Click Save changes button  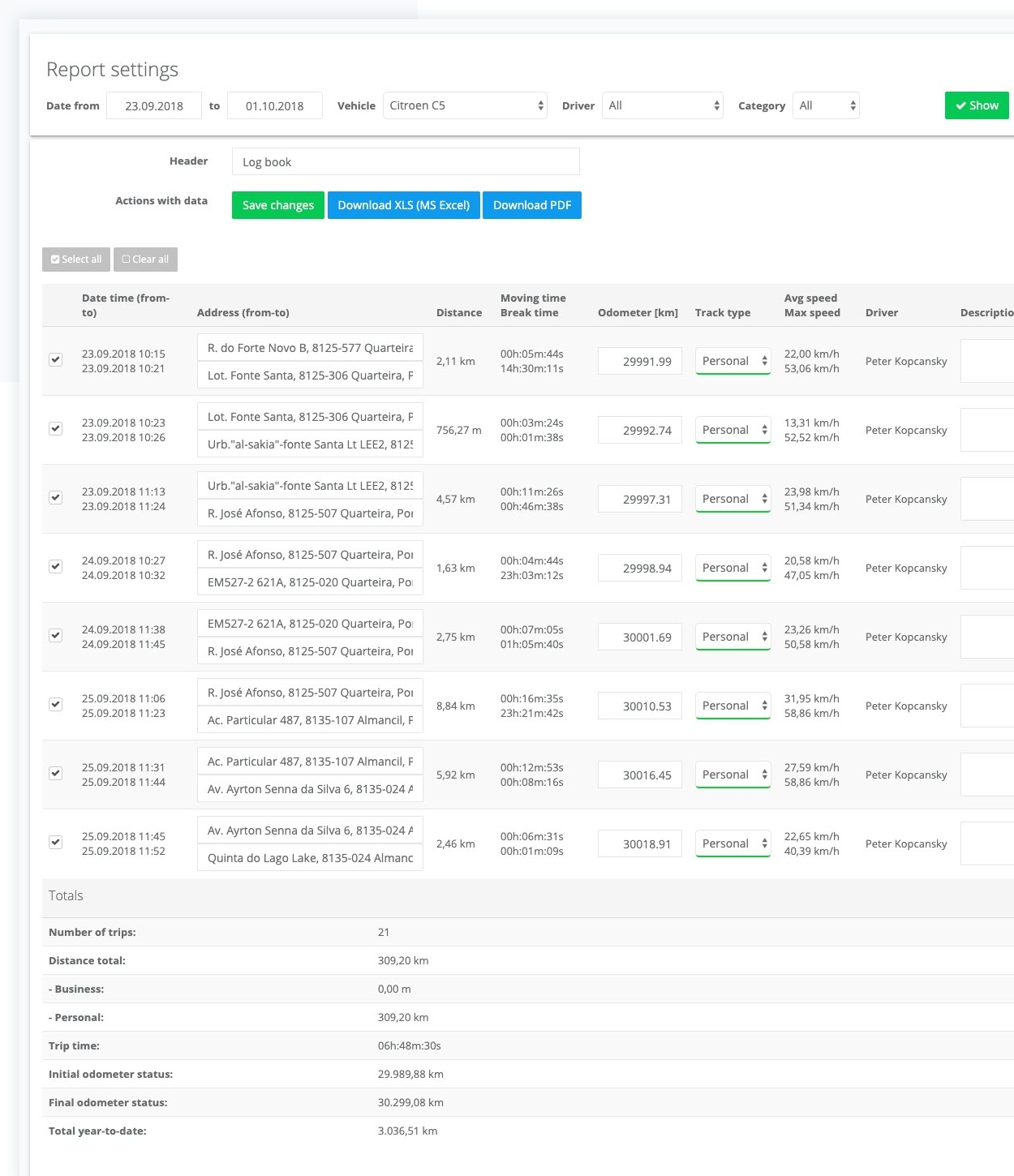tap(278, 205)
